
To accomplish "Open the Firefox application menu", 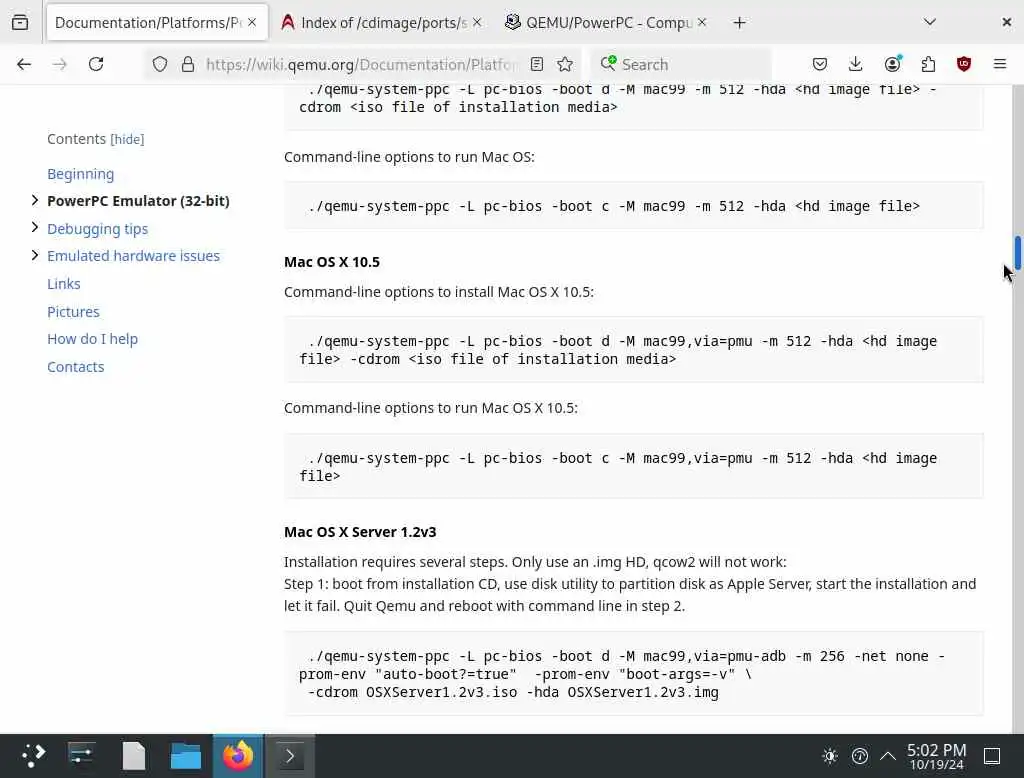I will tap(1000, 64).
